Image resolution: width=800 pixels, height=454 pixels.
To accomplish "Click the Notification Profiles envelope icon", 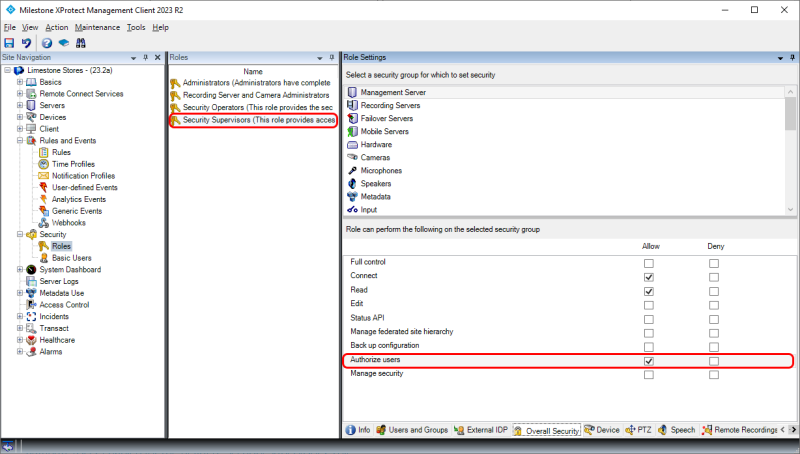I will tap(44, 176).
